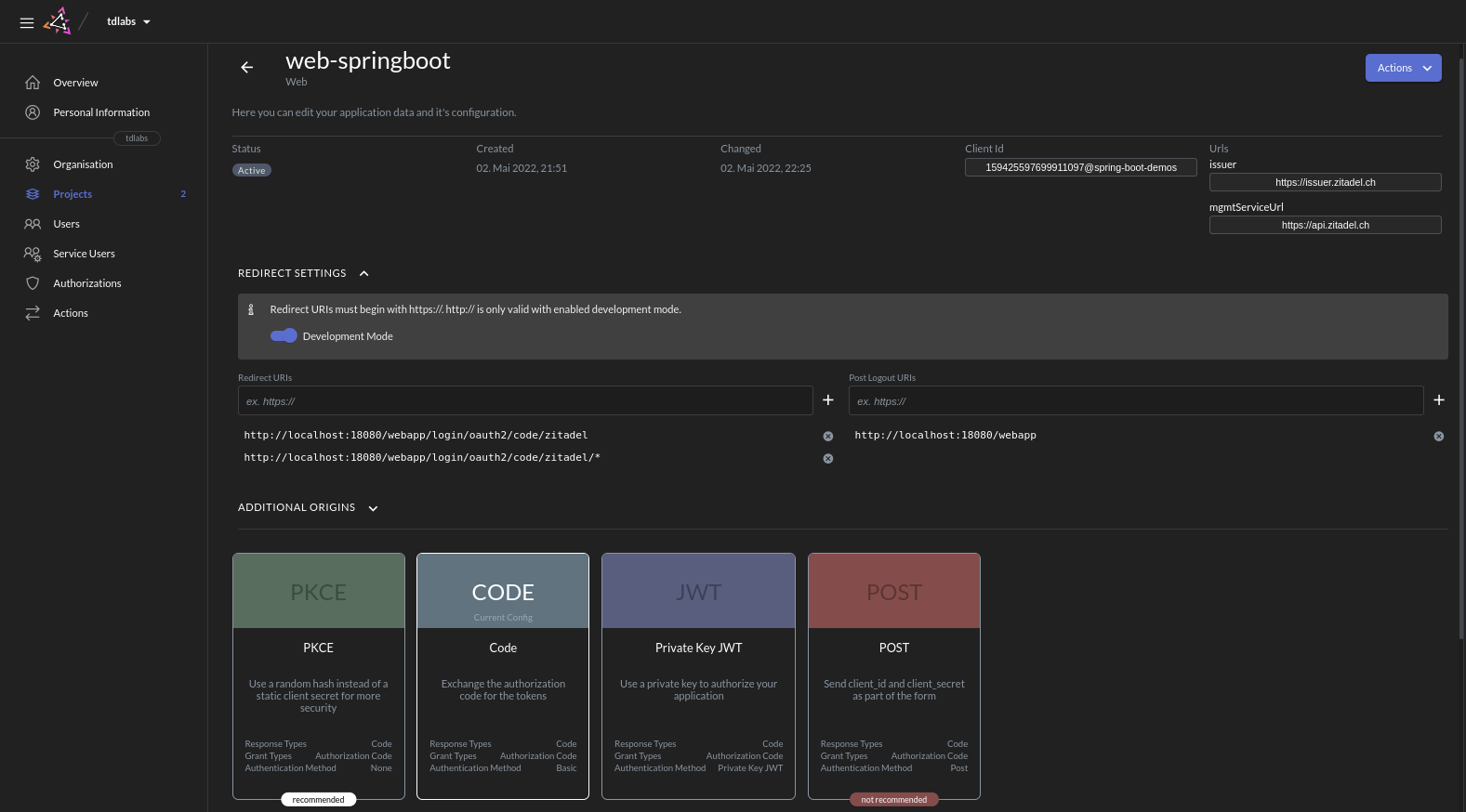Click the Projects layers icon
The image size is (1466, 812).
[33, 194]
